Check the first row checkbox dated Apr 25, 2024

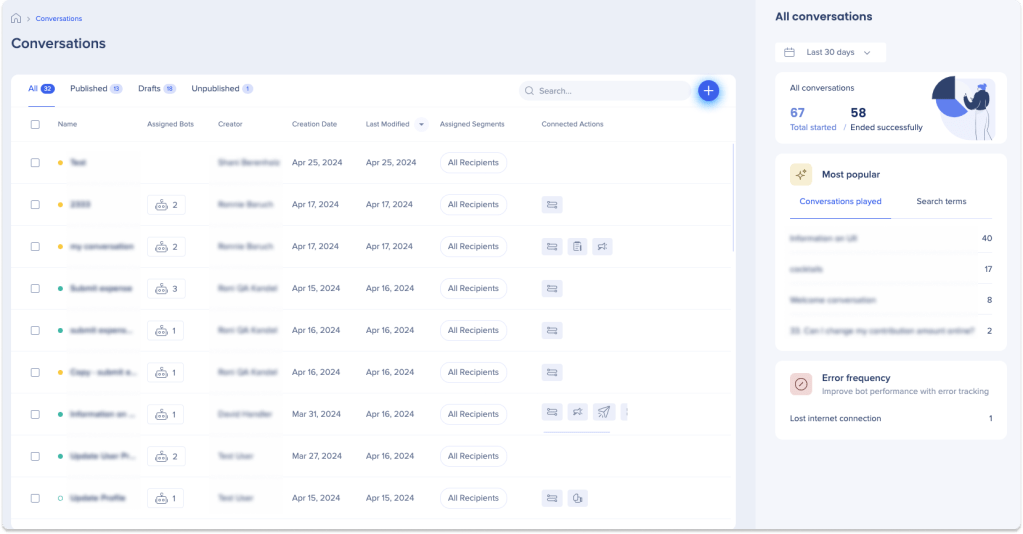(35, 162)
